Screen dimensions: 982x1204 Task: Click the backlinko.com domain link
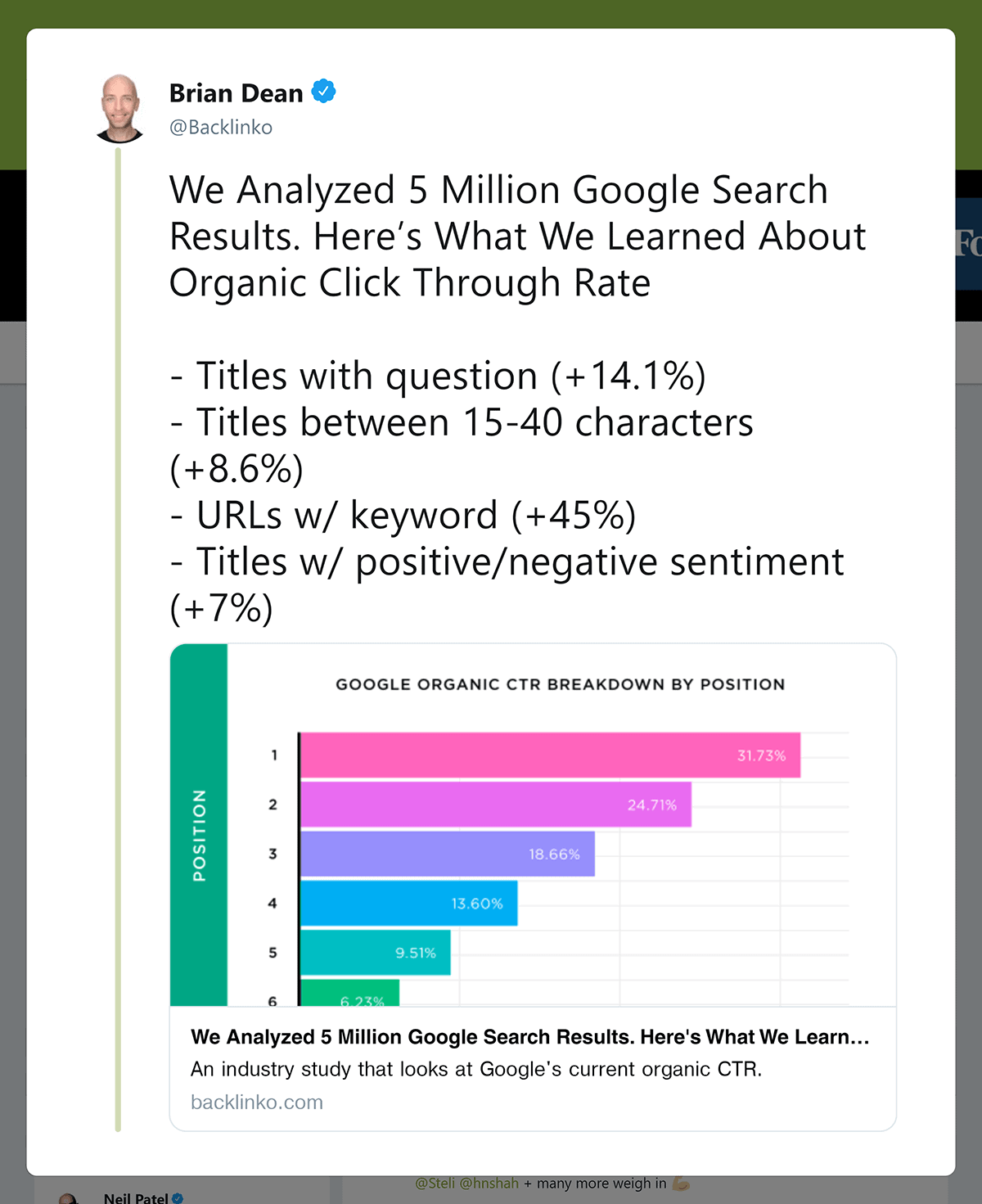[x=257, y=1103]
